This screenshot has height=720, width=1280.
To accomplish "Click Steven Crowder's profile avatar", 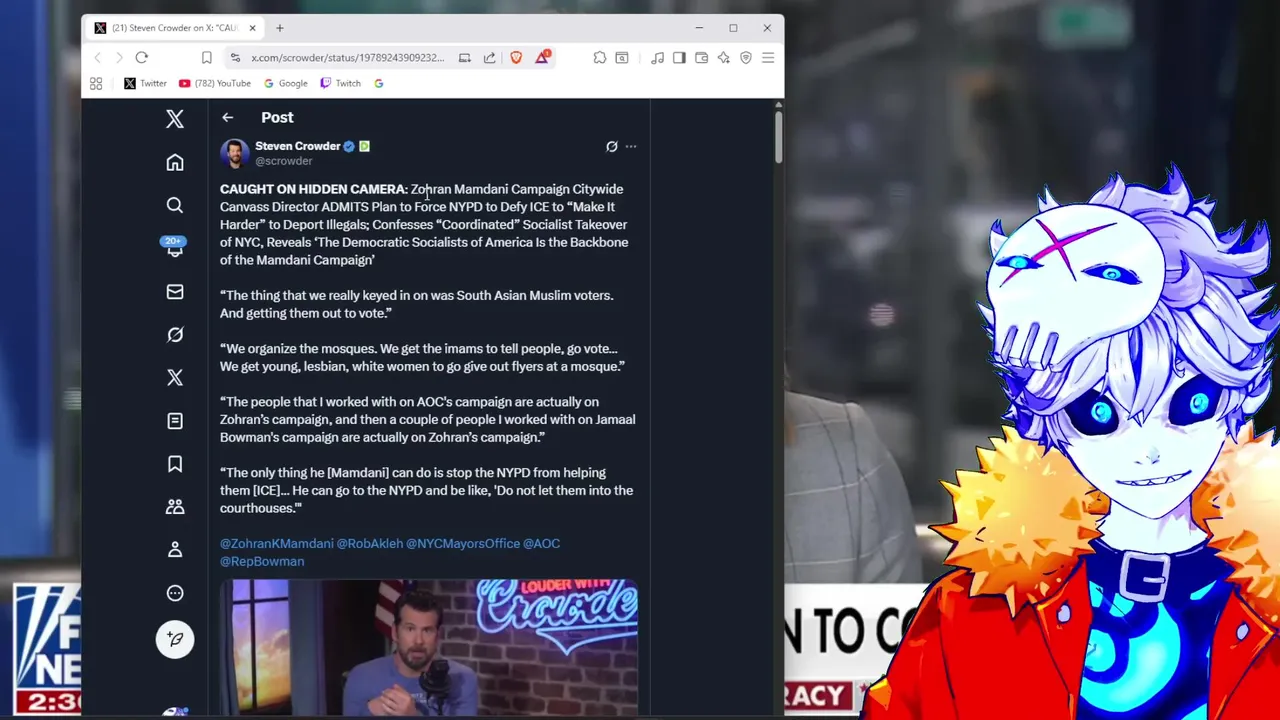I will (235, 153).
